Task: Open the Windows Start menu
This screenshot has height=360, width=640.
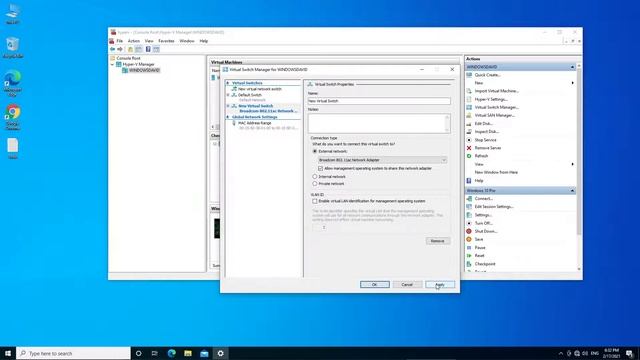Action: point(8,353)
